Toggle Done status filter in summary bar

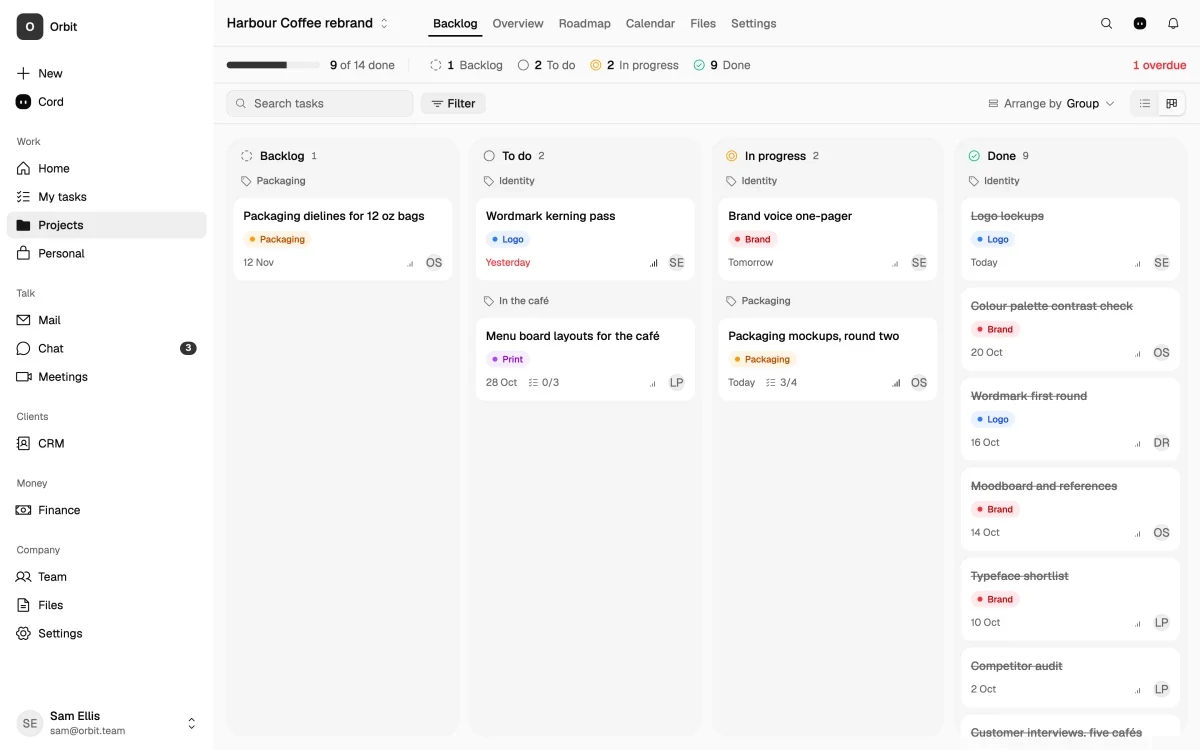(x=722, y=65)
